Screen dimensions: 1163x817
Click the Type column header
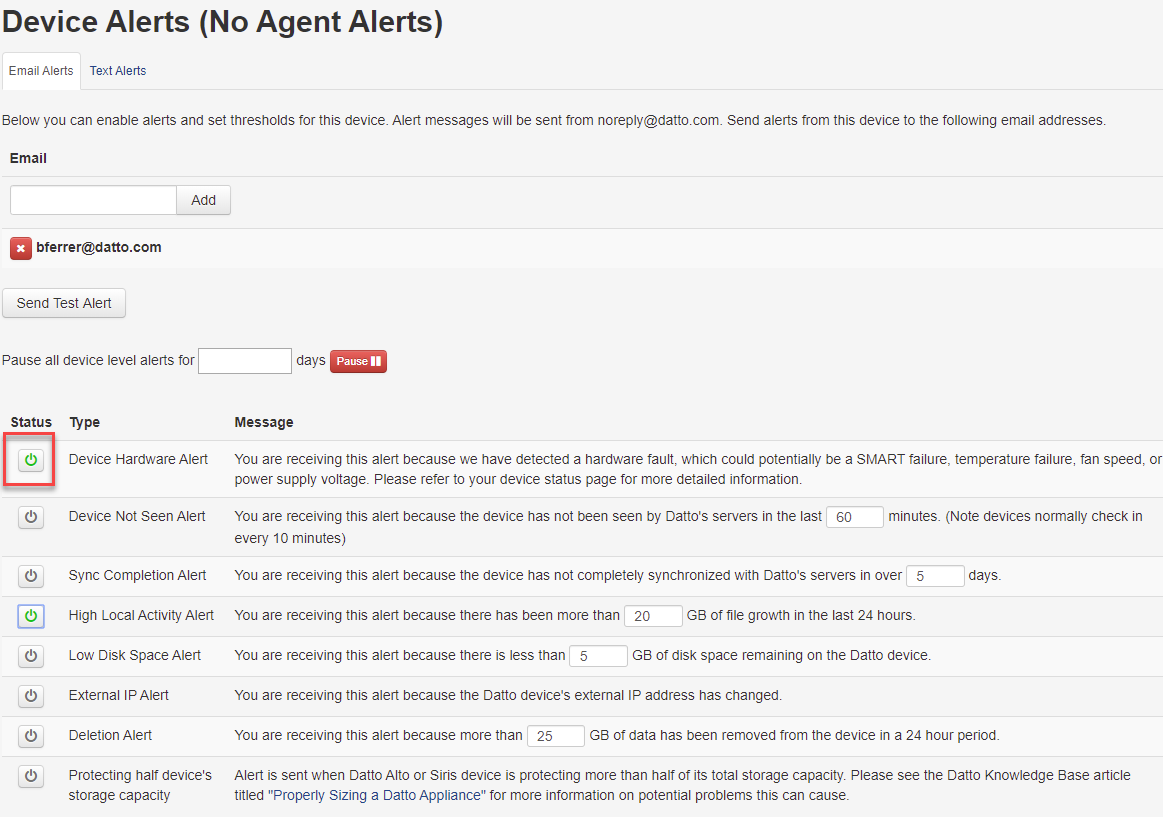pos(85,422)
